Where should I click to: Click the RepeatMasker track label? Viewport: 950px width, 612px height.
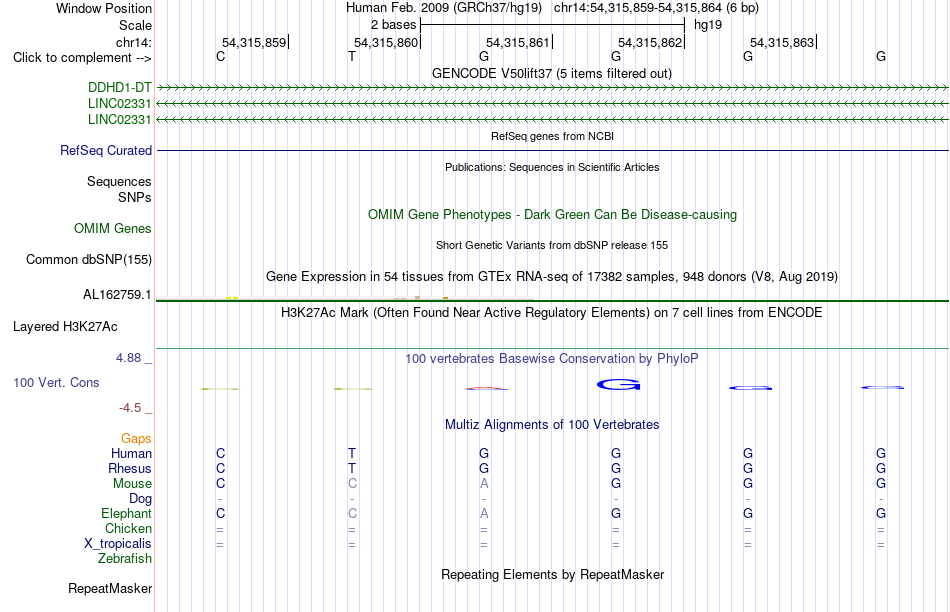coord(110,588)
